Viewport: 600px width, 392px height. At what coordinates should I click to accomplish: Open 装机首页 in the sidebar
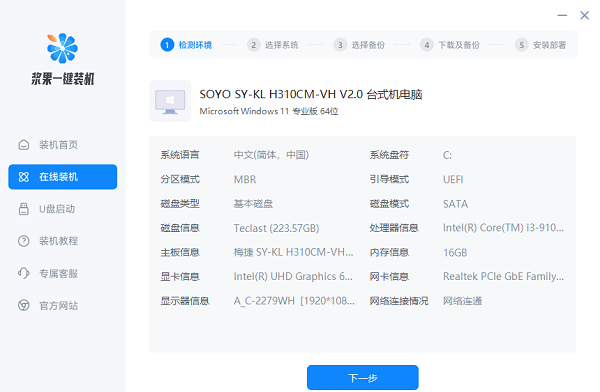click(63, 145)
